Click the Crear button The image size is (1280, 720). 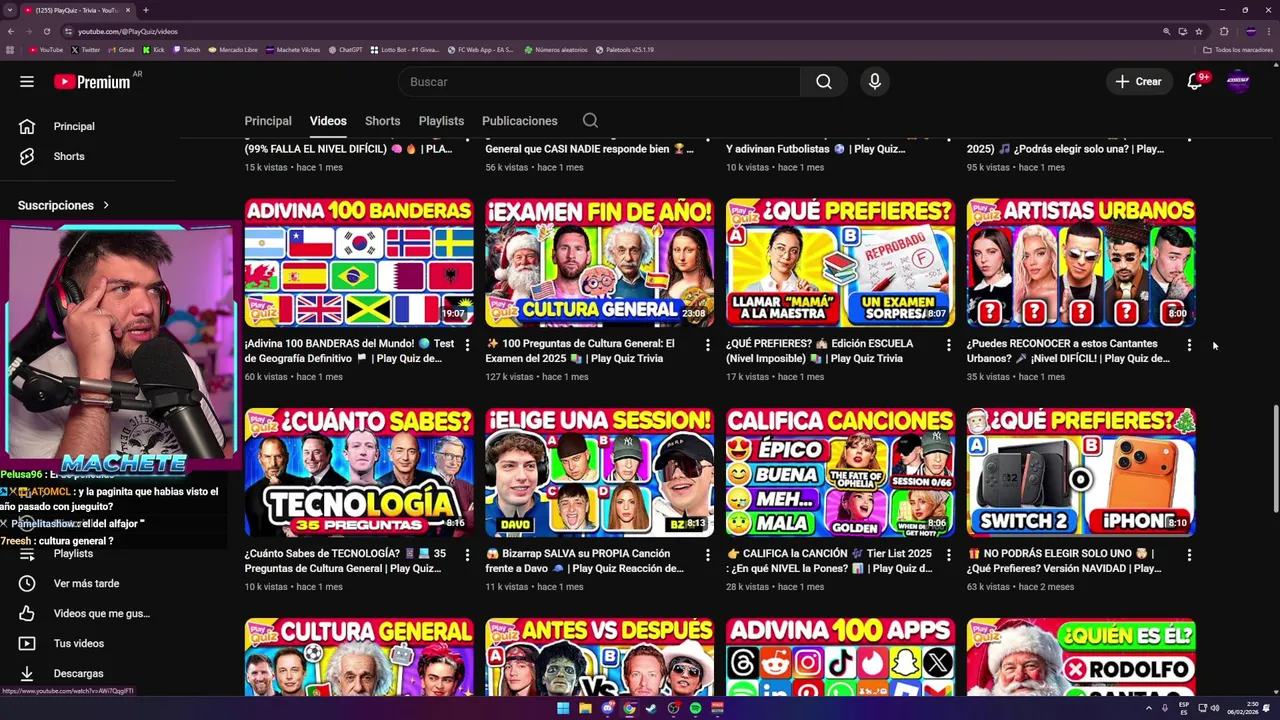(x=1139, y=82)
